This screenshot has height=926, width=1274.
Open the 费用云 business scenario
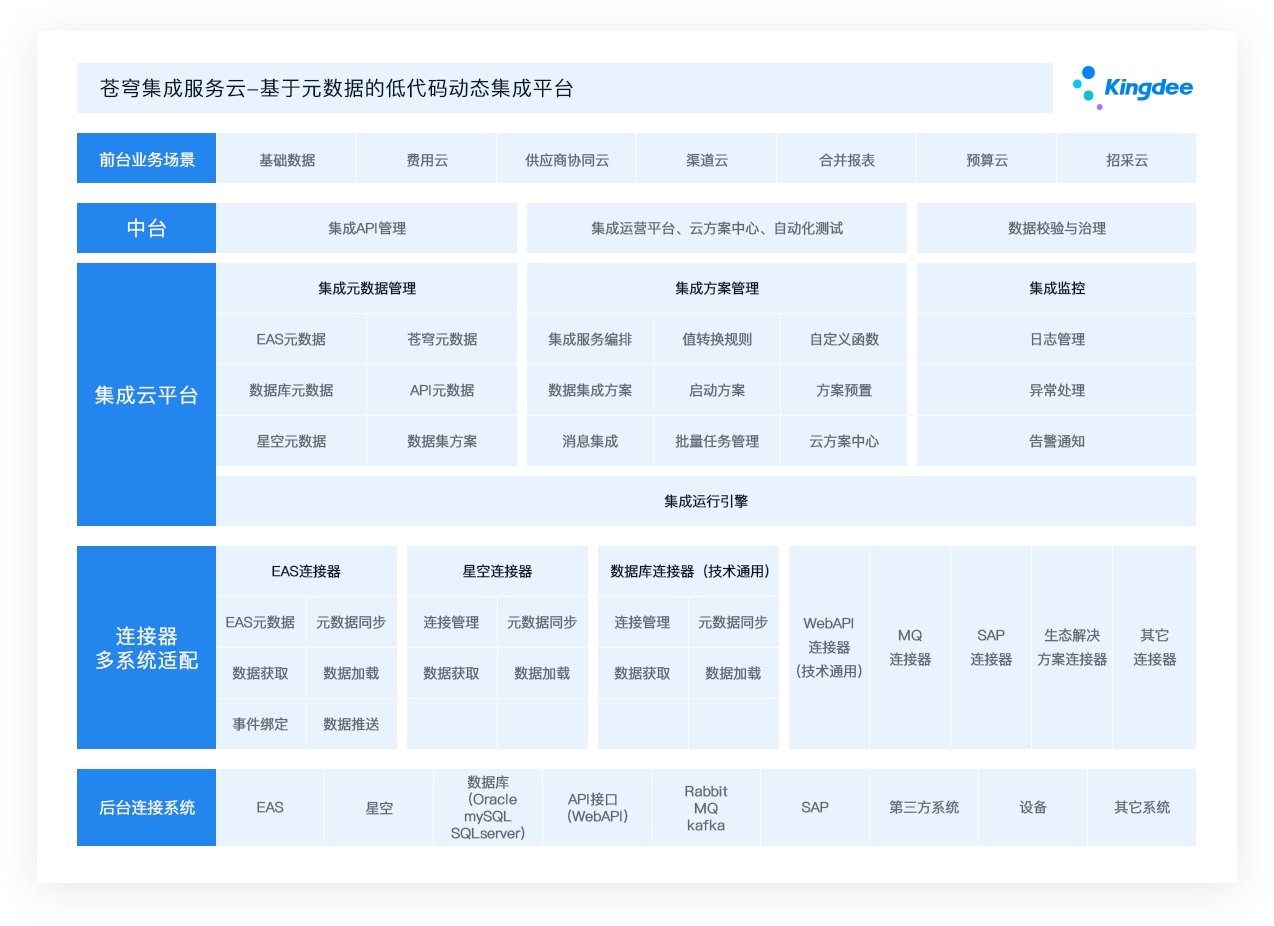pos(427,160)
